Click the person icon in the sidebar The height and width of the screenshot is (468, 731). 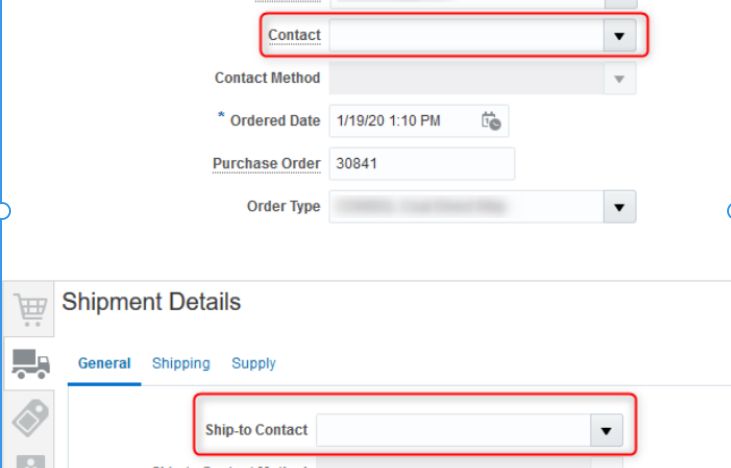pos(31,461)
